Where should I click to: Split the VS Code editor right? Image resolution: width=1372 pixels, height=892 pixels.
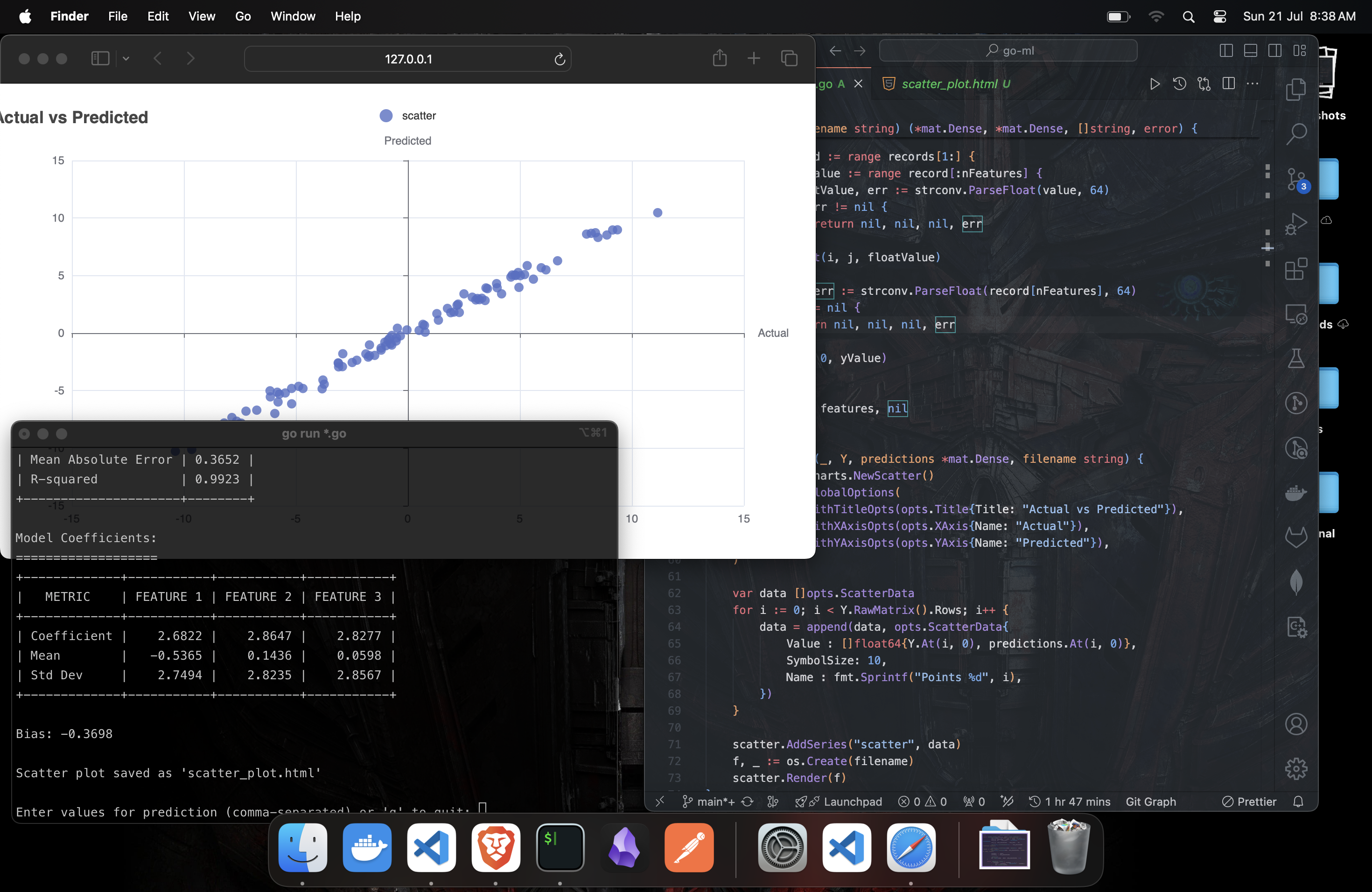(x=1228, y=84)
